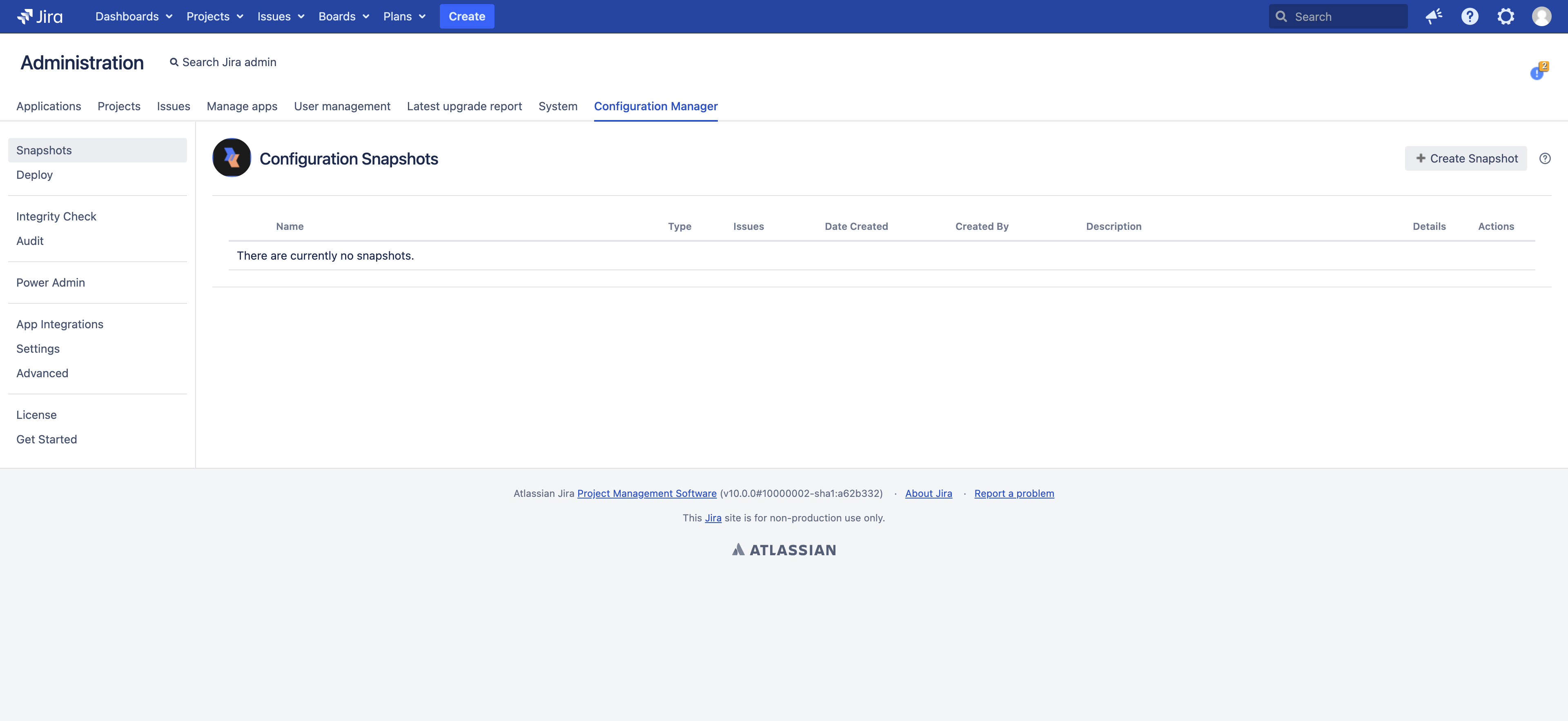Open the snapshot page help icon
The width and height of the screenshot is (1568, 721).
click(1545, 159)
